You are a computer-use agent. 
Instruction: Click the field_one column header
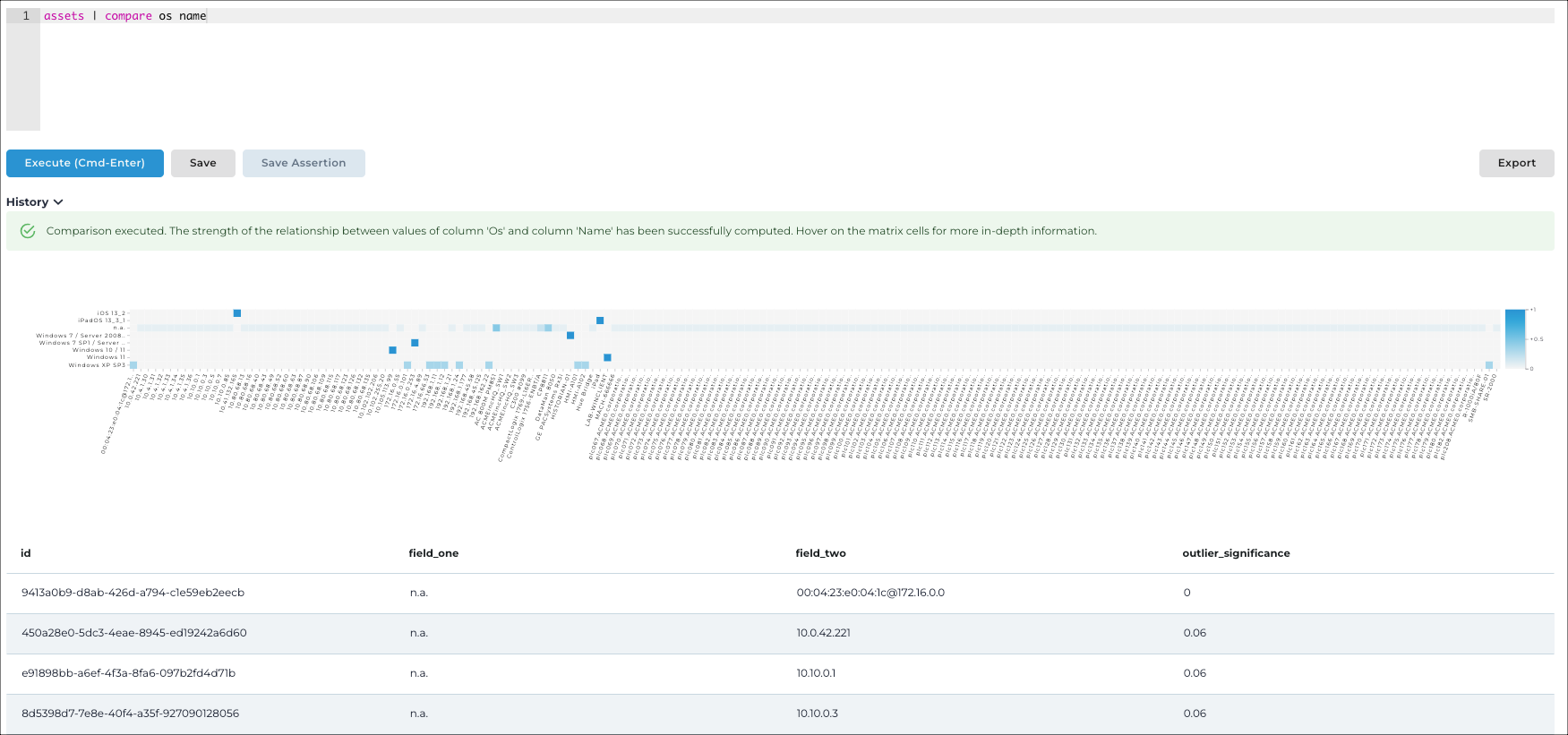click(433, 553)
